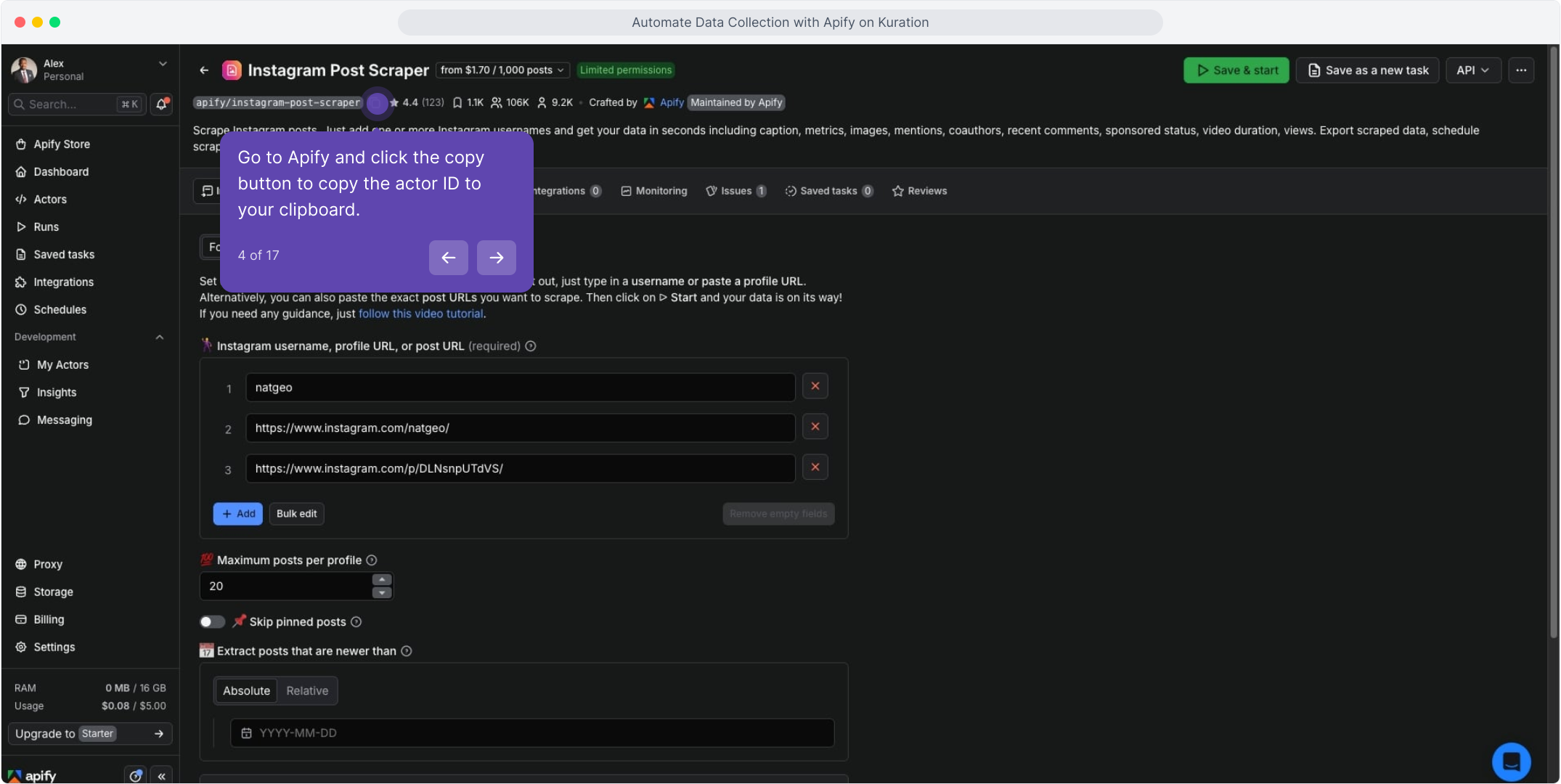Click Bulk edit button
The width and height of the screenshot is (1561, 784).
(x=297, y=513)
